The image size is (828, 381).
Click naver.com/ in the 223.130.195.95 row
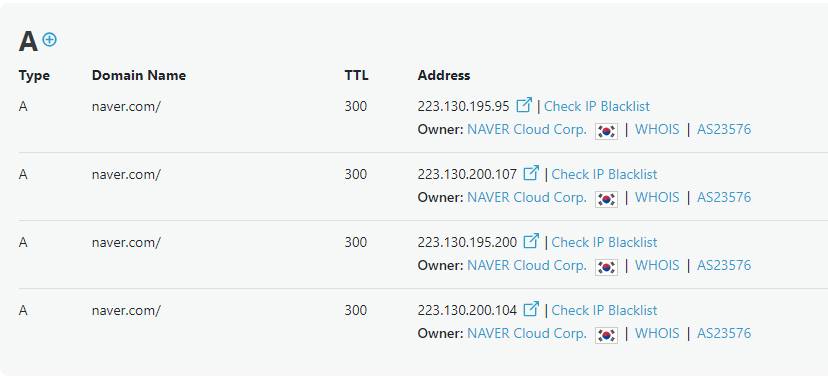(x=126, y=107)
